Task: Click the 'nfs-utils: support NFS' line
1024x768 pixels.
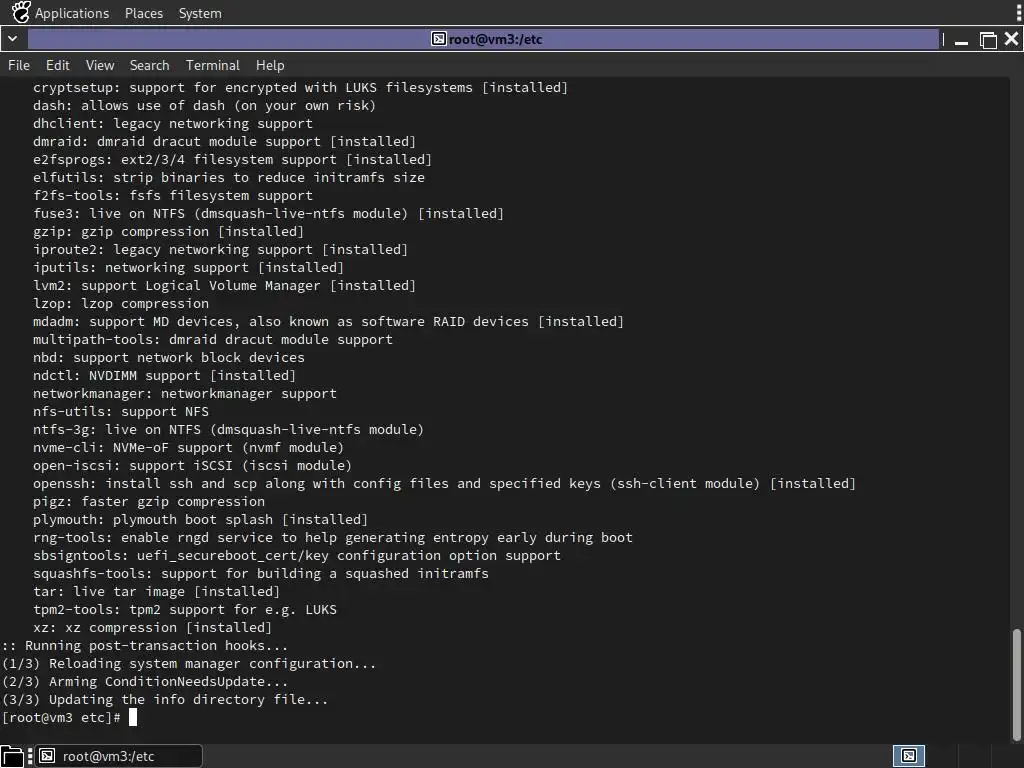Action: point(121,411)
